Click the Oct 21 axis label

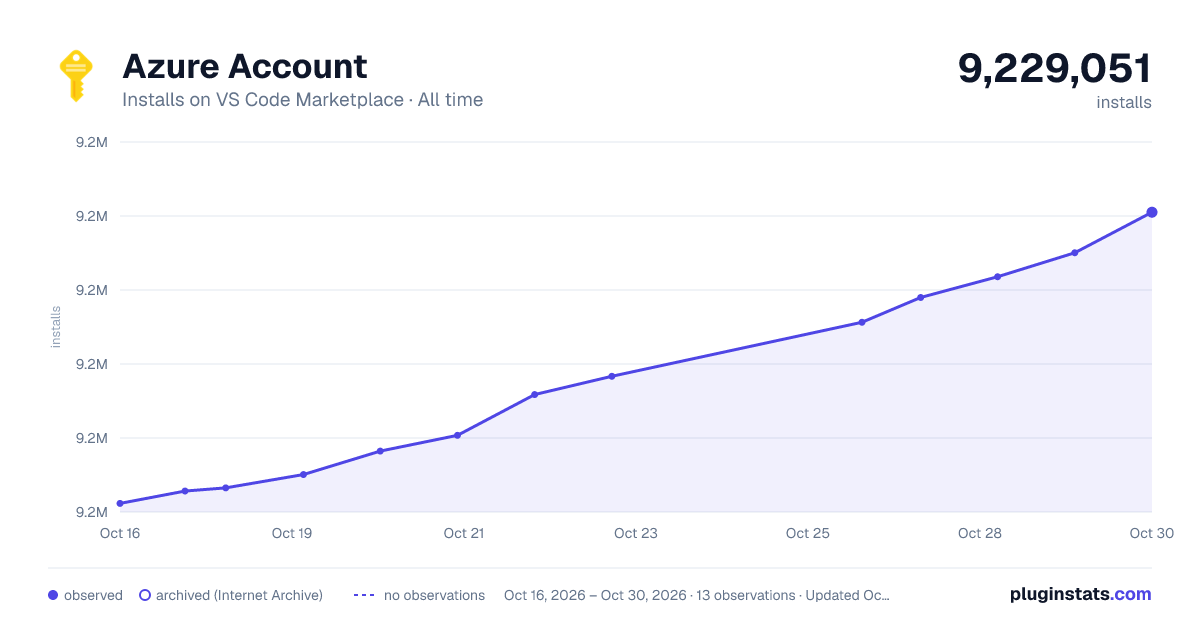pyautogui.click(x=464, y=533)
